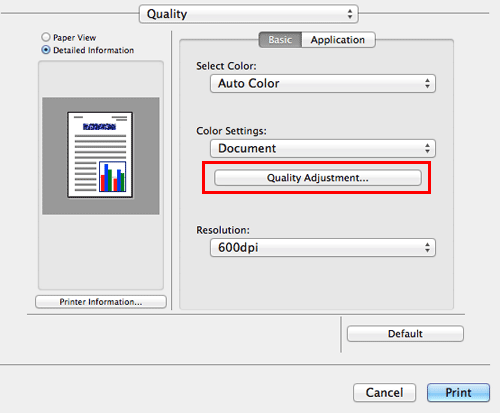Click the Print button

(458, 392)
